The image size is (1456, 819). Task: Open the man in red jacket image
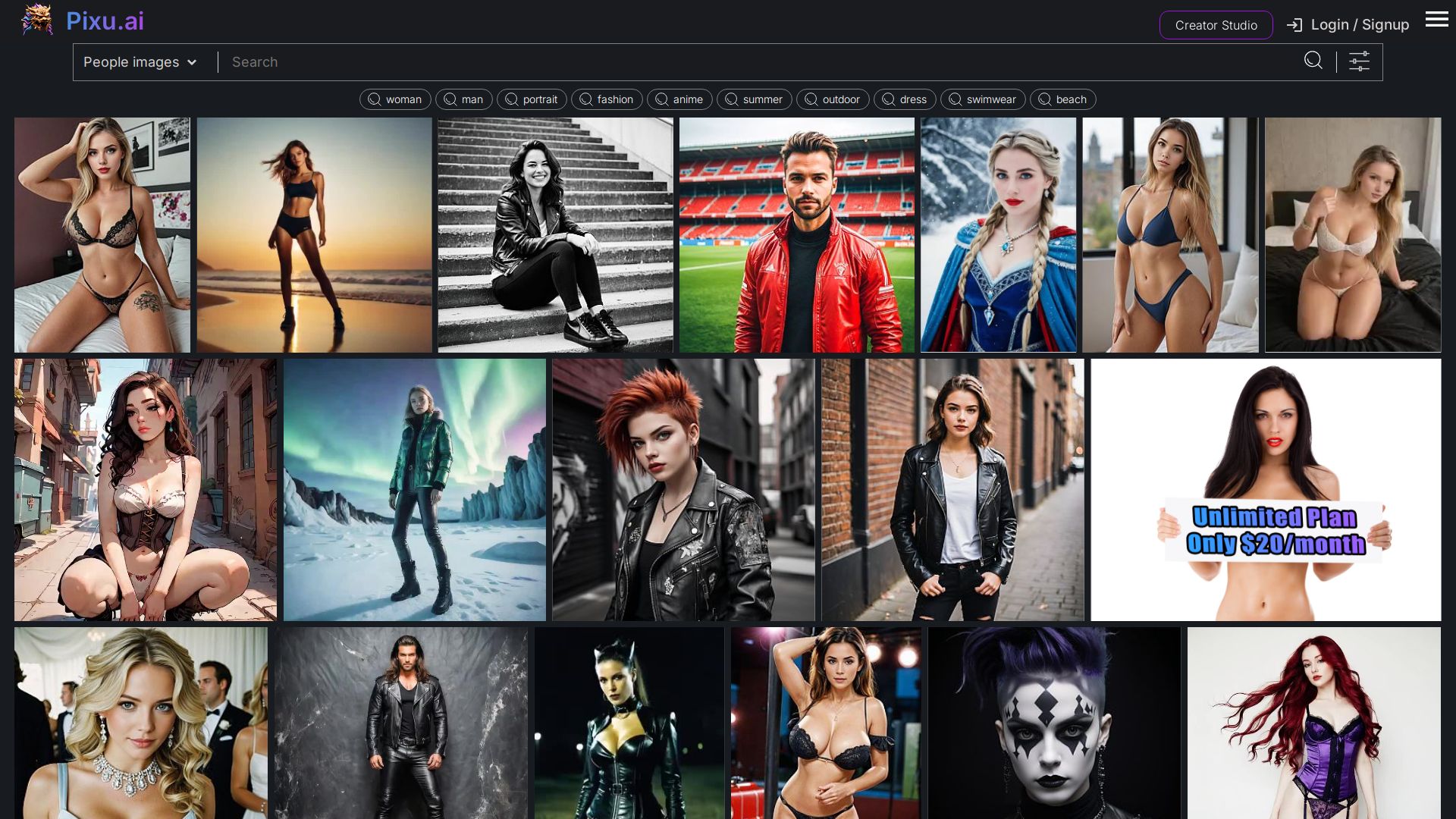(x=796, y=235)
